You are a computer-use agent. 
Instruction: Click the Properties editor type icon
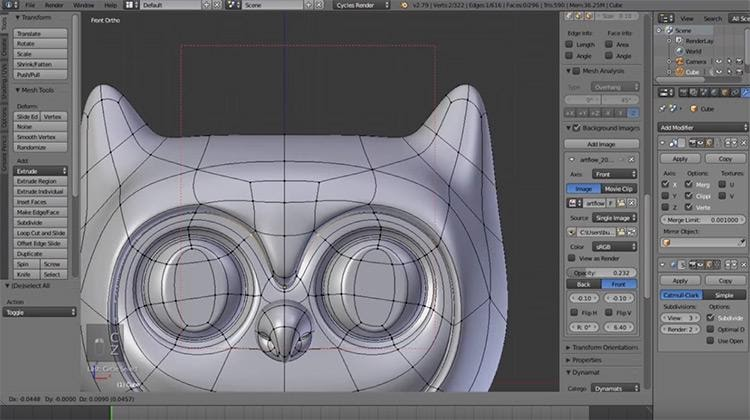click(666, 92)
